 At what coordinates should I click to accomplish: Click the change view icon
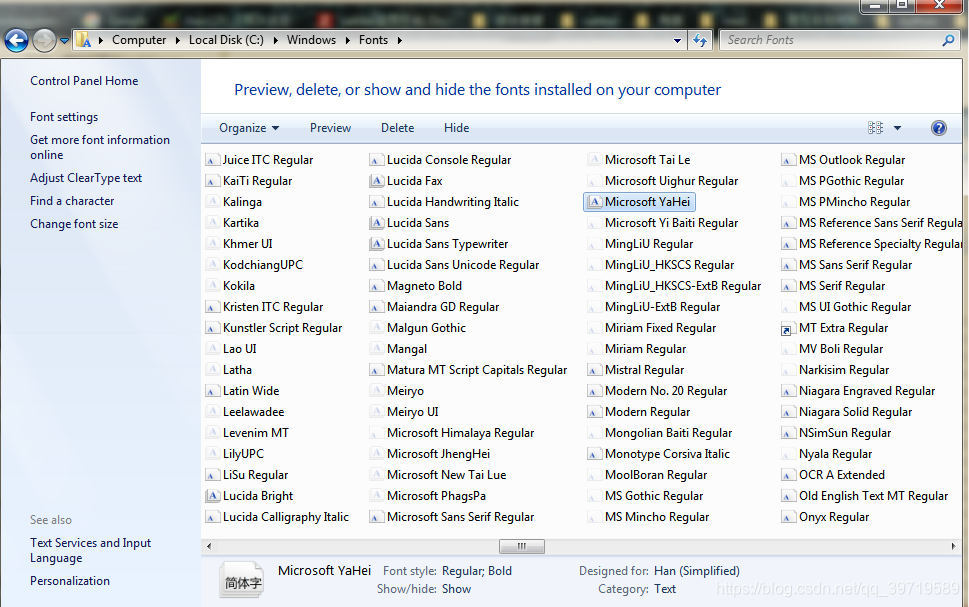pyautogui.click(x=875, y=128)
